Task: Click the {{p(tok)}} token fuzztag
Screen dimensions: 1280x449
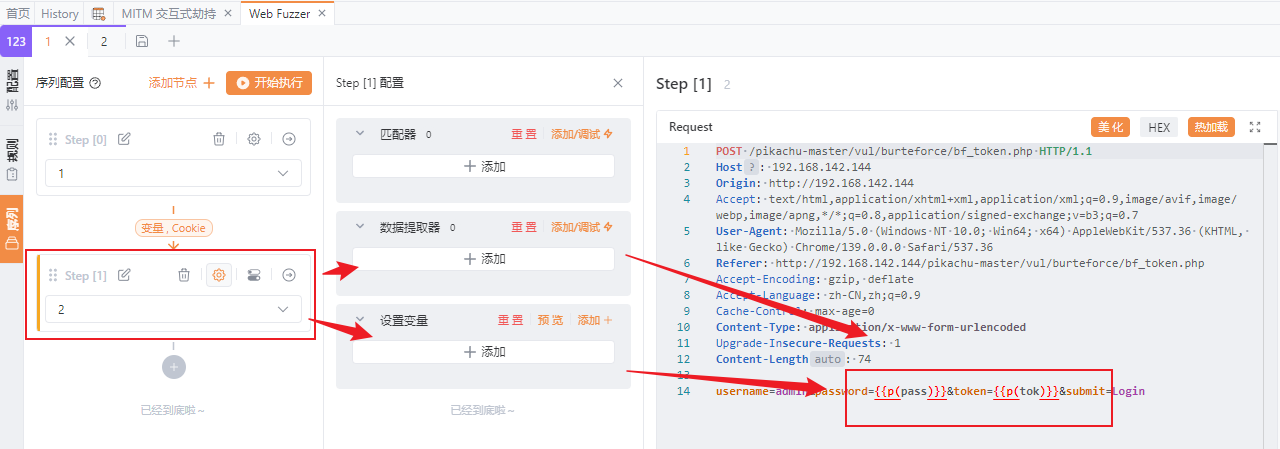Action: click(x=1026, y=391)
